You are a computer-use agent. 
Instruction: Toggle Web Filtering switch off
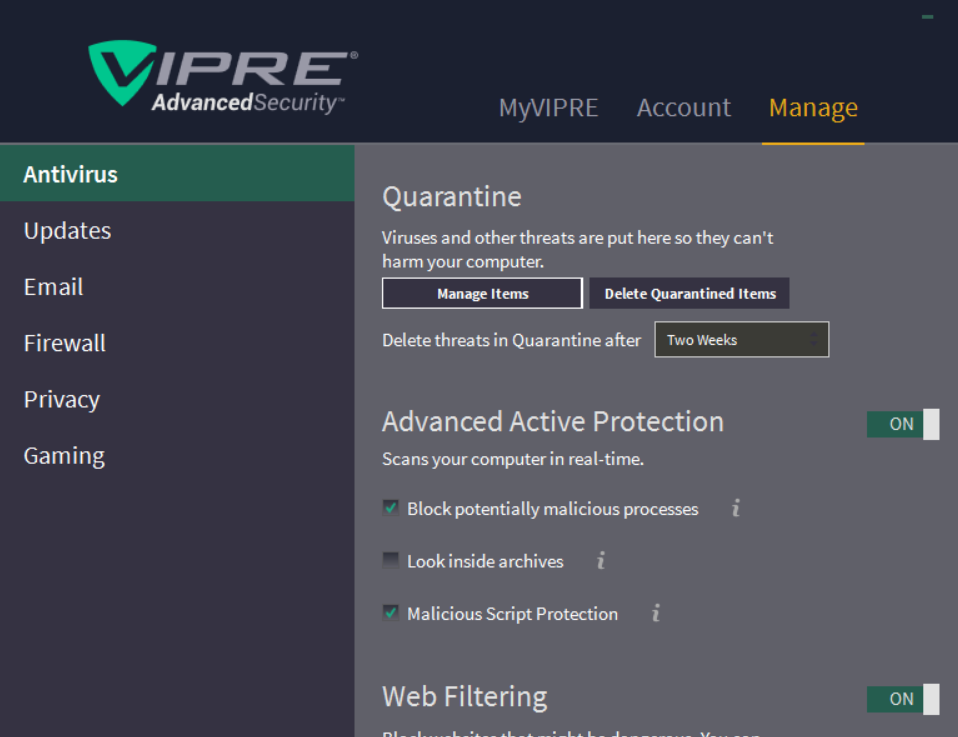[903, 699]
